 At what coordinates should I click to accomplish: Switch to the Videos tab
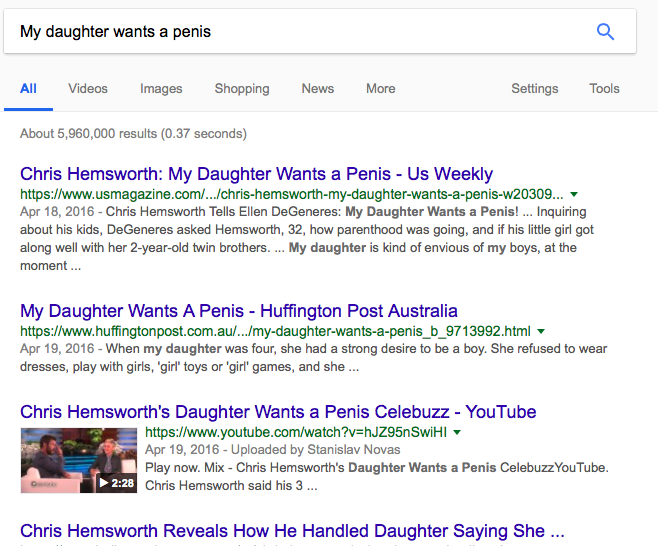pyautogui.click(x=88, y=89)
